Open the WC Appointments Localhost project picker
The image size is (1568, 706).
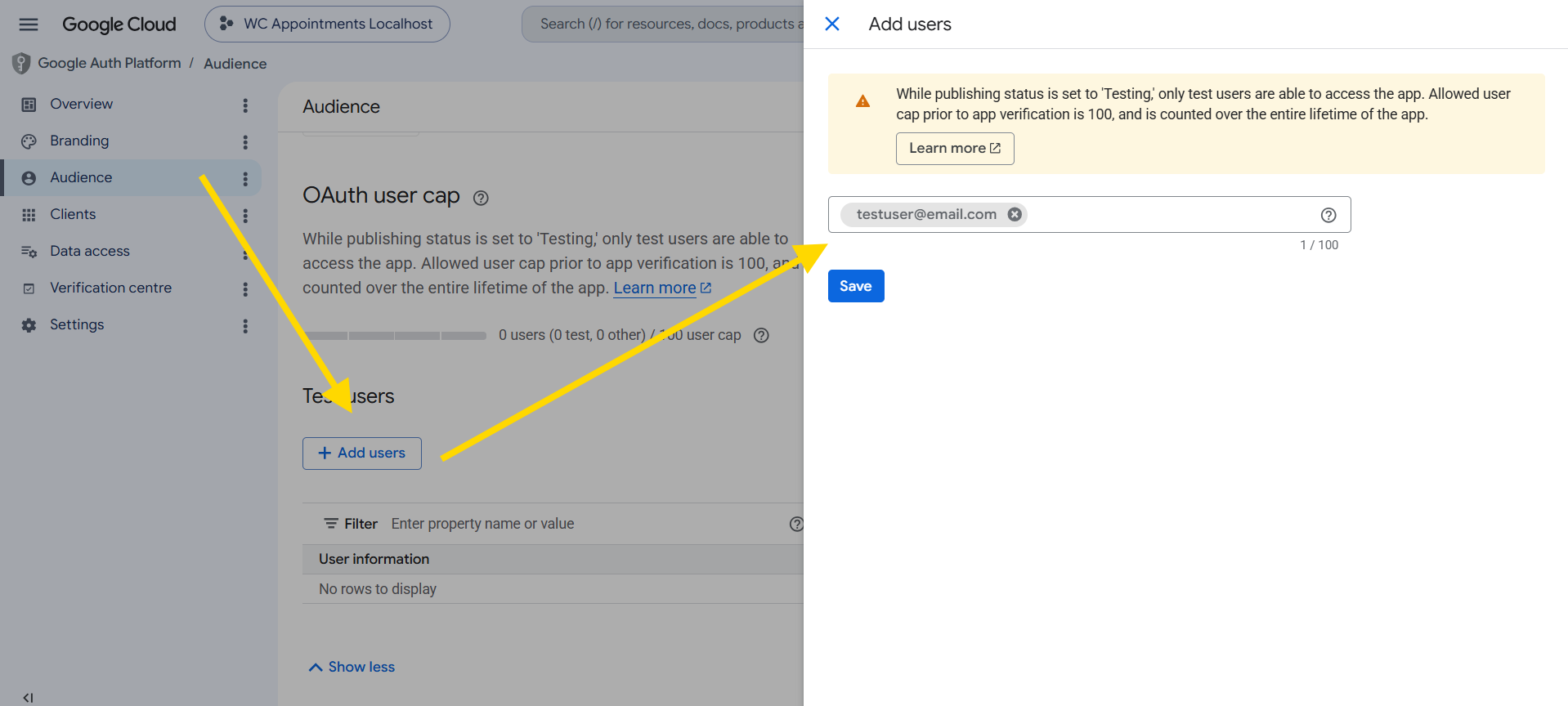click(x=327, y=25)
